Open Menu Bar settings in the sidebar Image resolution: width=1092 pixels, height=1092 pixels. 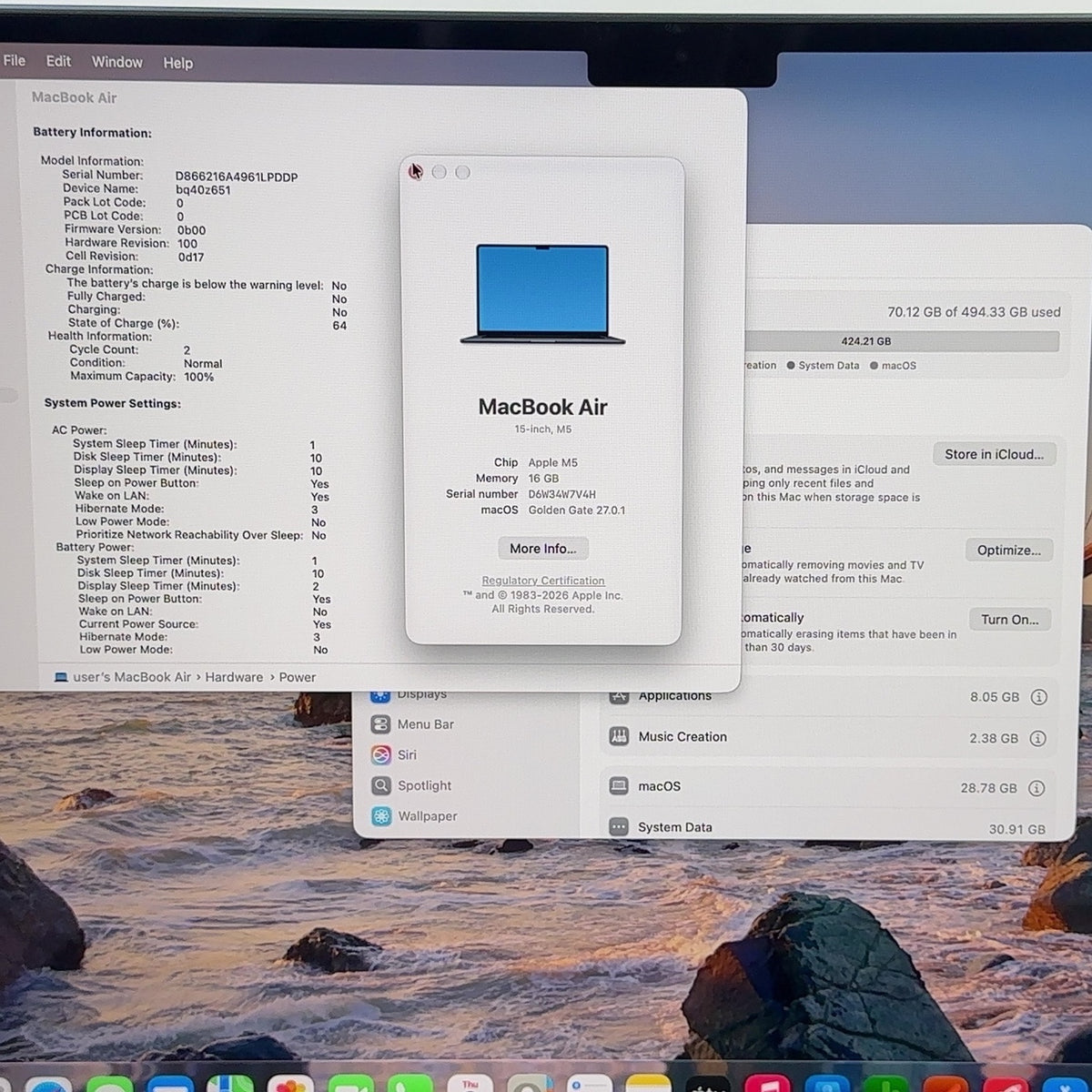click(412, 724)
